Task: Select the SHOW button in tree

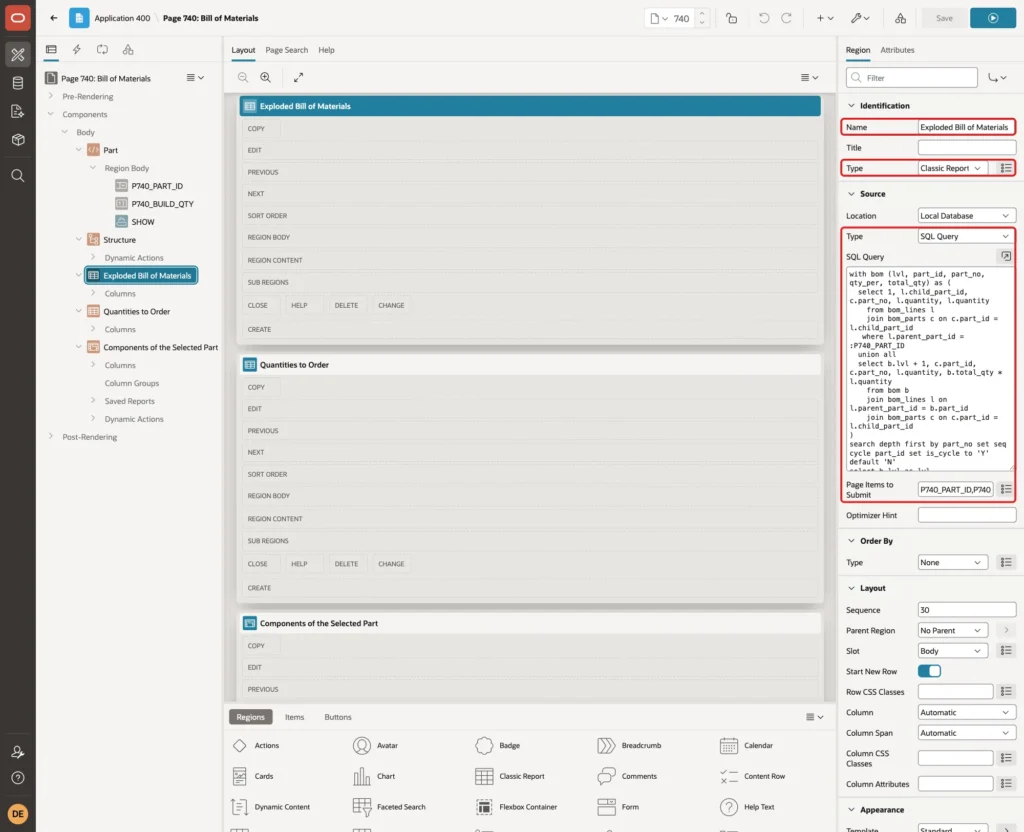Action: coord(142,221)
